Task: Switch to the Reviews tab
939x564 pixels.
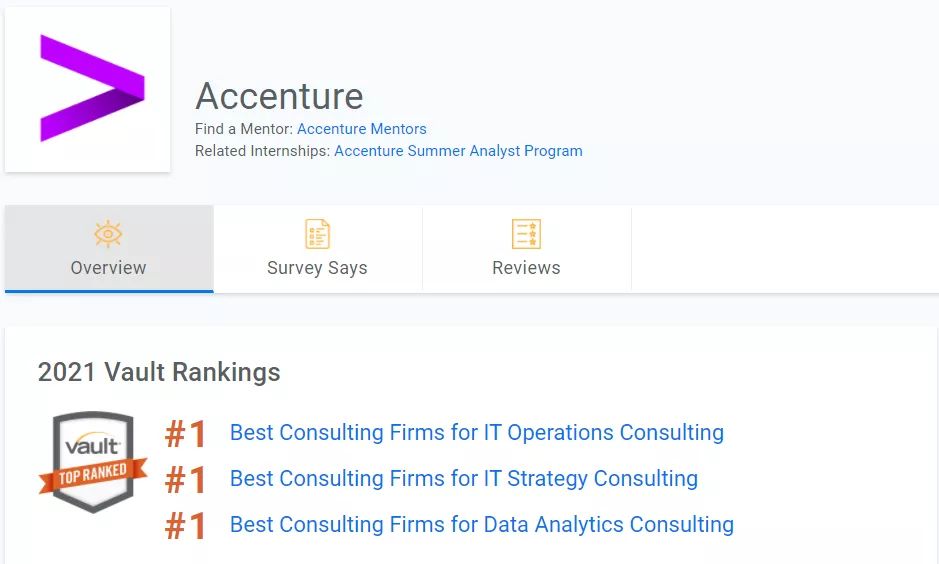Action: (526, 248)
